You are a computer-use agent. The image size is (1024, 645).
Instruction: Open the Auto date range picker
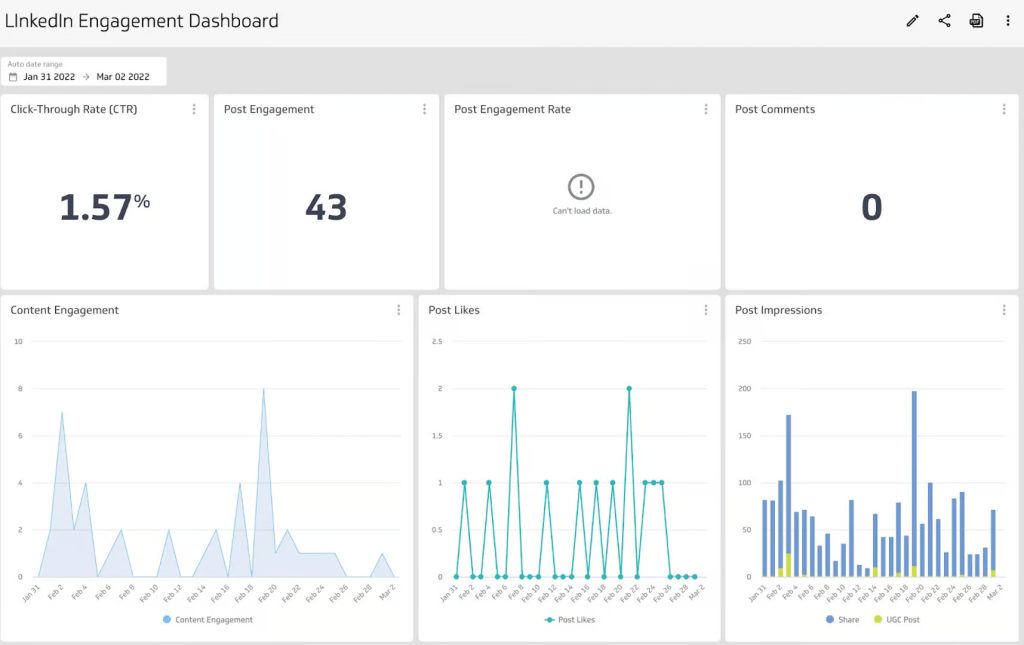click(x=84, y=72)
